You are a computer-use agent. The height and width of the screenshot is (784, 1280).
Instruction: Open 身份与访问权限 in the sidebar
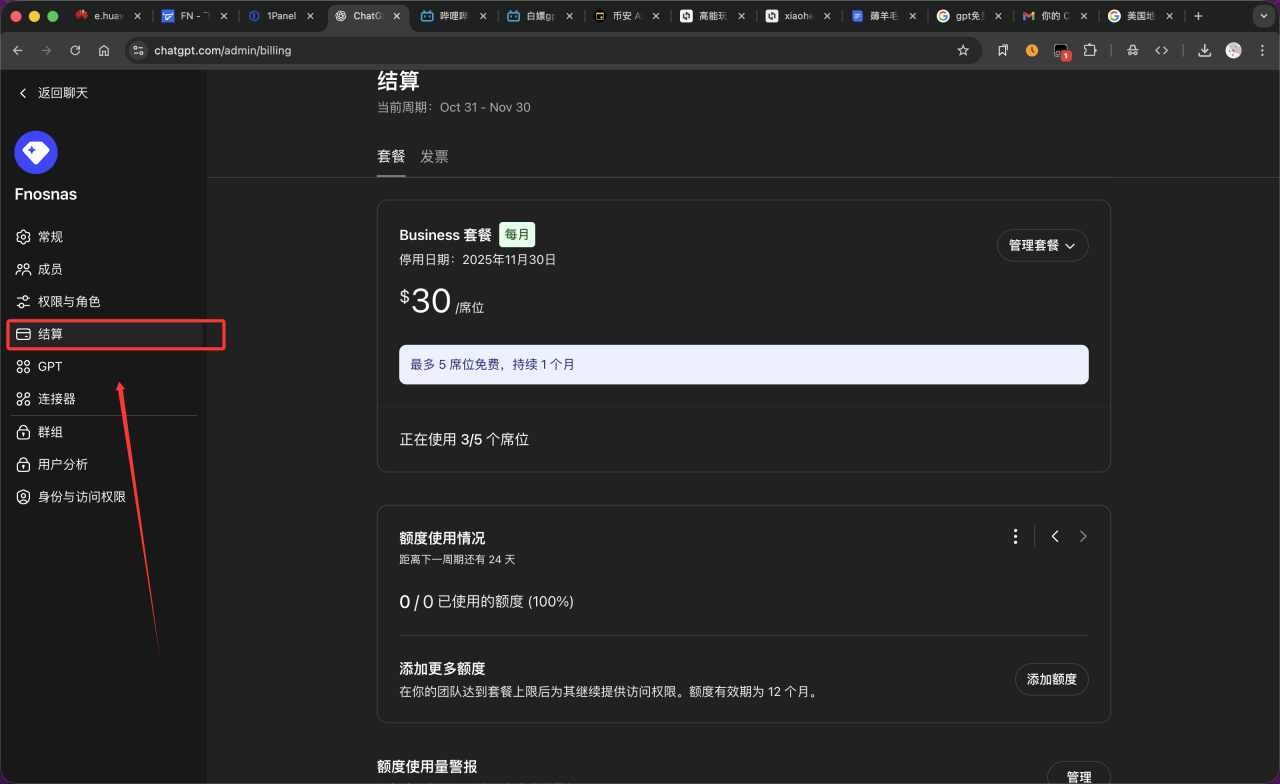(104, 496)
